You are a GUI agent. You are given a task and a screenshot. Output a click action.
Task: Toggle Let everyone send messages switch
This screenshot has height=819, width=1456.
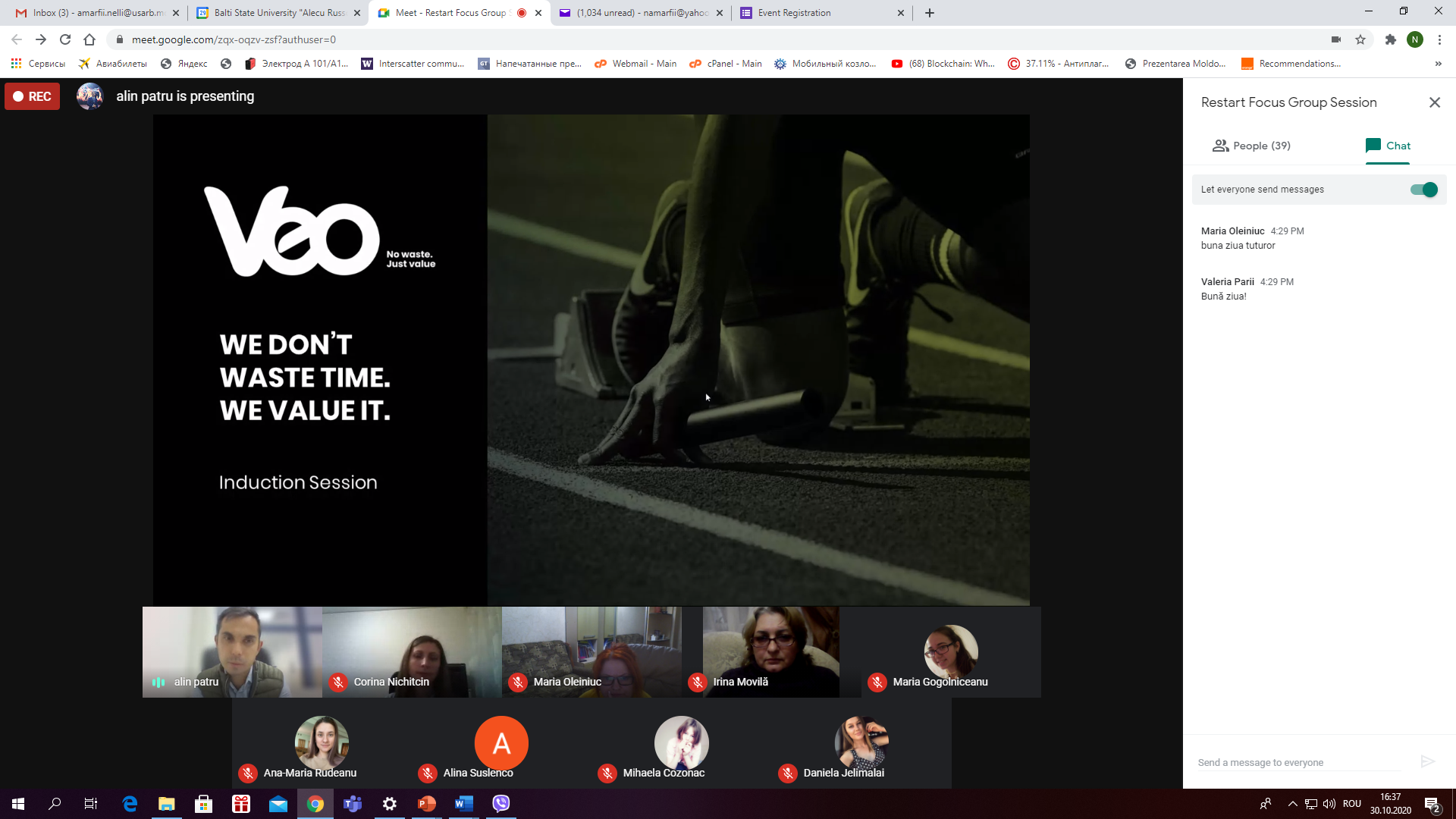pyautogui.click(x=1423, y=190)
